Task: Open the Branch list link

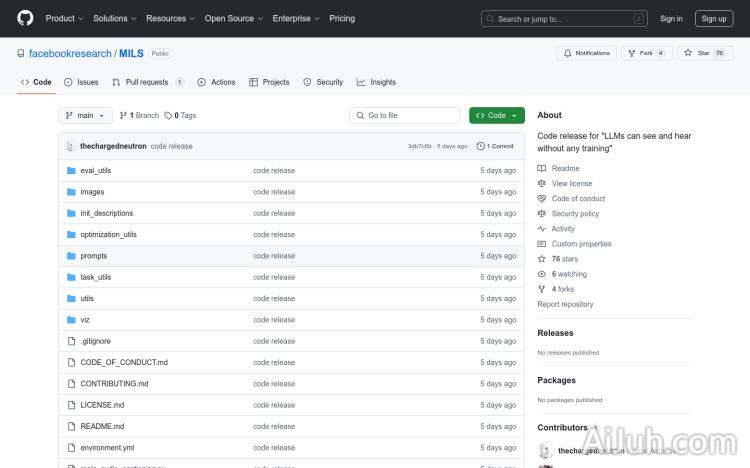Action: tap(139, 115)
